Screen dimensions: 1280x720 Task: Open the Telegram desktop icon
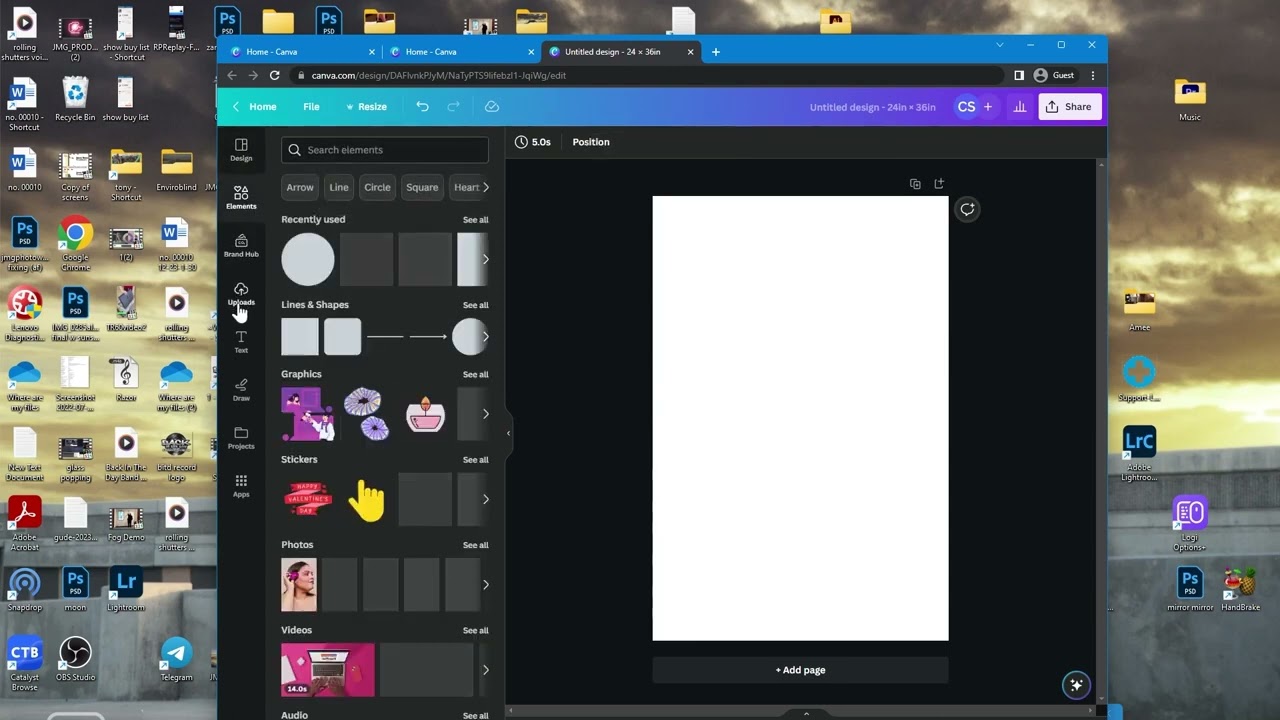[176, 659]
